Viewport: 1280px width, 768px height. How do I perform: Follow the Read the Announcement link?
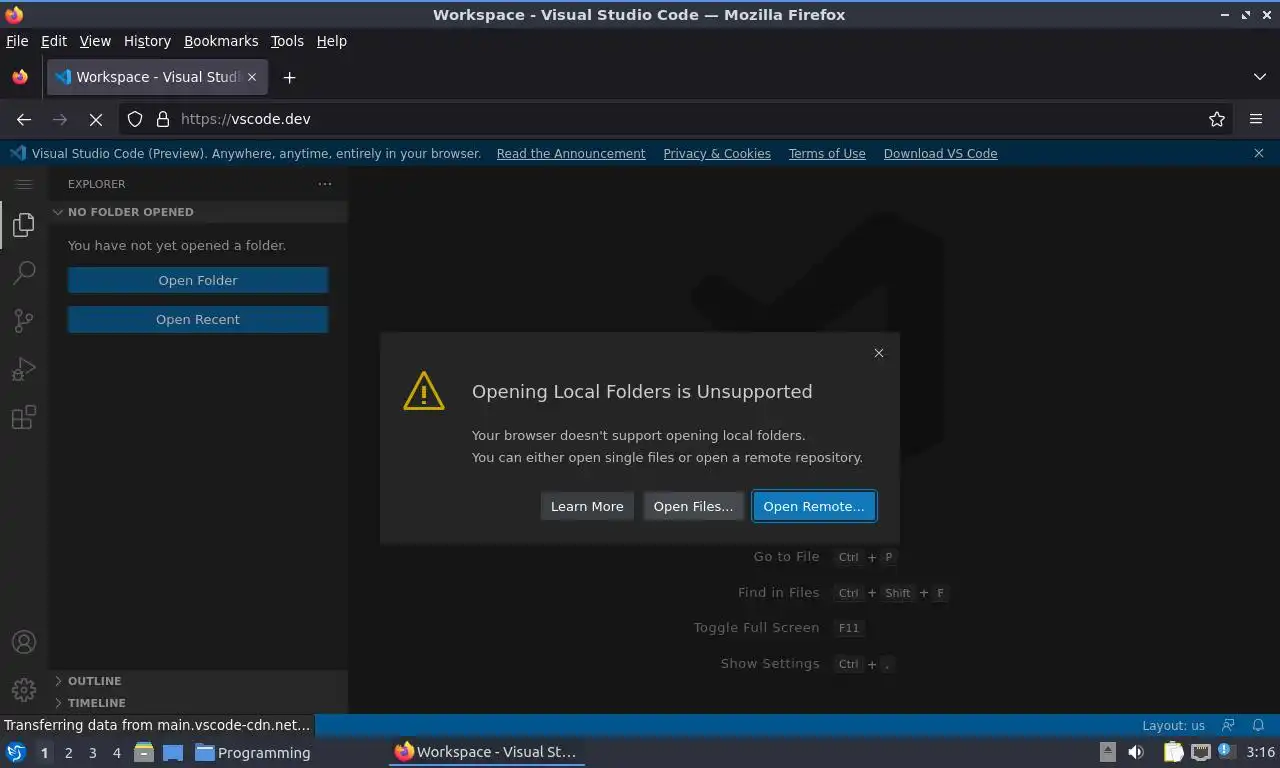click(x=571, y=153)
